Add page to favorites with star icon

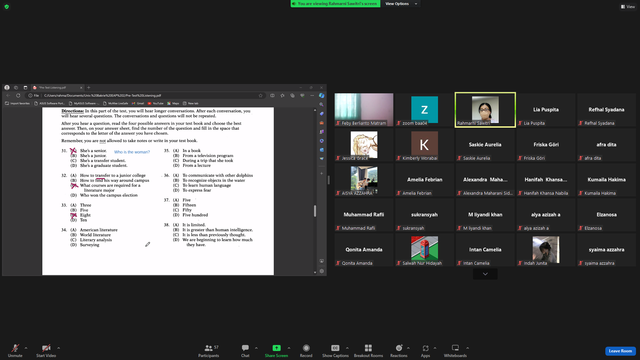260,96
